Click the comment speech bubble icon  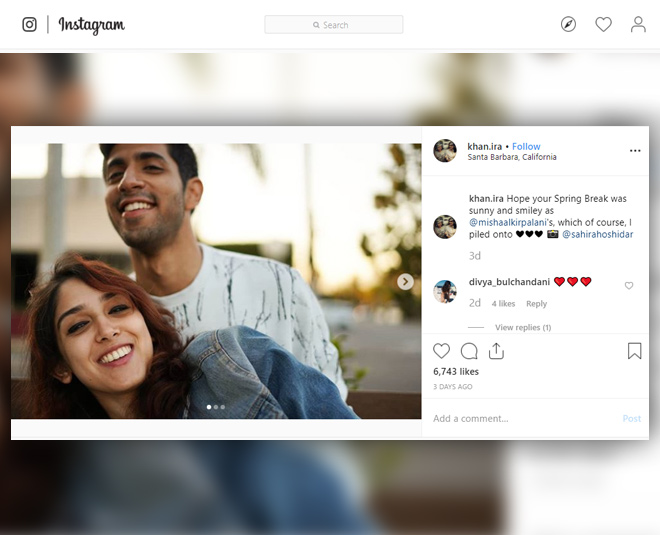click(x=469, y=351)
